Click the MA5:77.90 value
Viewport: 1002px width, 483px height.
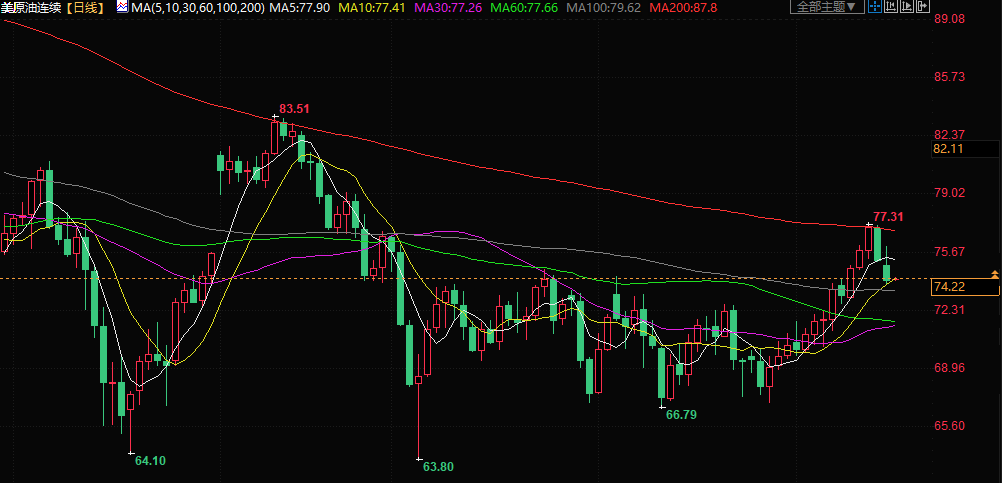point(300,7)
